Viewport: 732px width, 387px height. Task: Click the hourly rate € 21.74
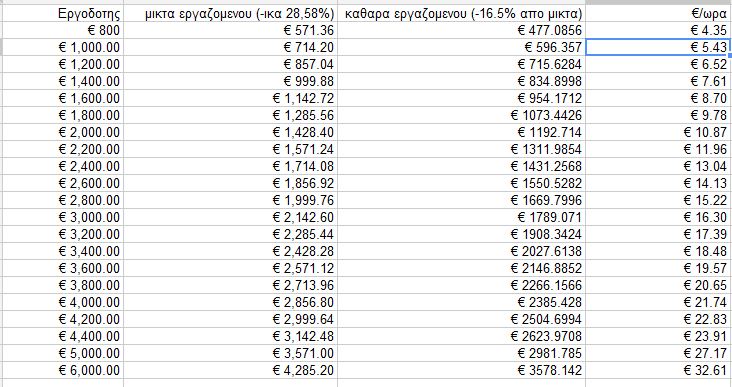tap(658, 303)
